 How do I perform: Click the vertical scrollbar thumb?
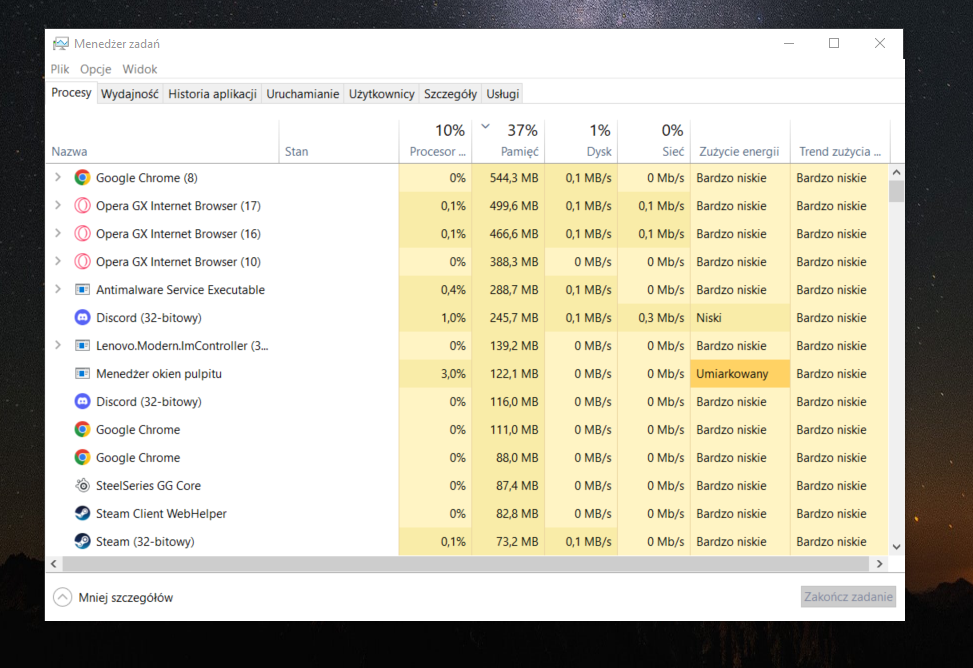(896, 191)
